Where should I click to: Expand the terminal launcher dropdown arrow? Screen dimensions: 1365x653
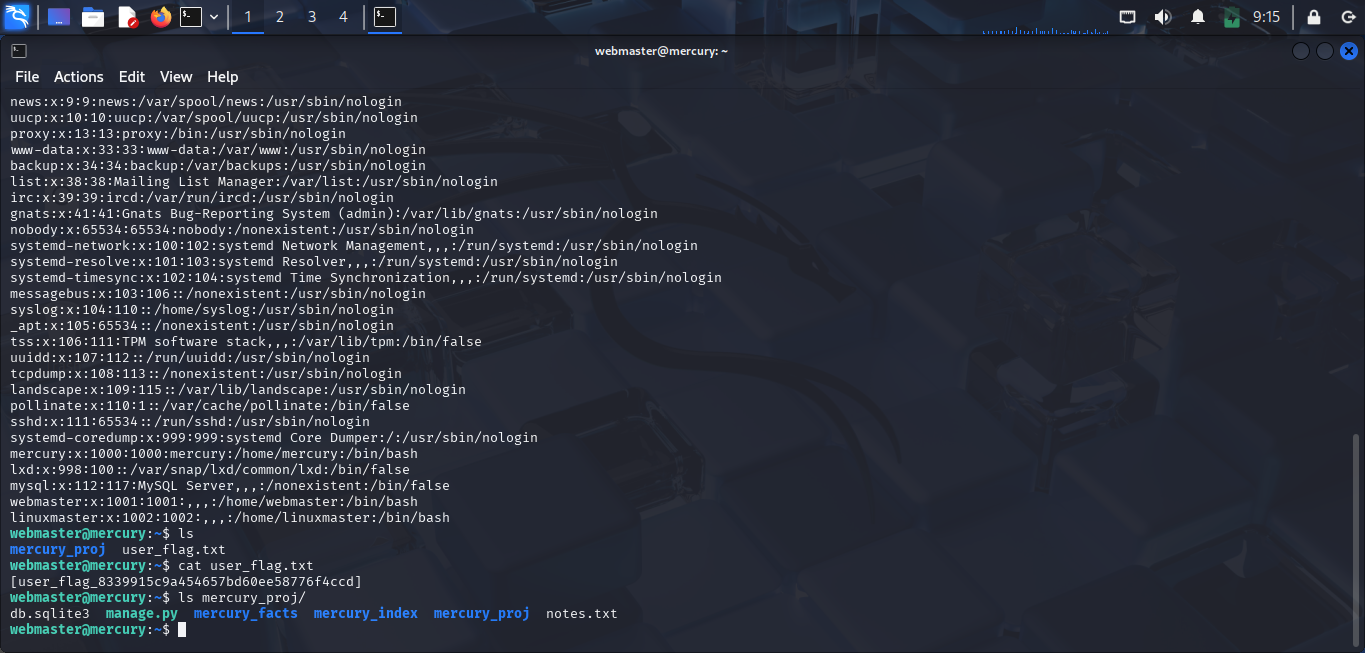pyautogui.click(x=214, y=17)
